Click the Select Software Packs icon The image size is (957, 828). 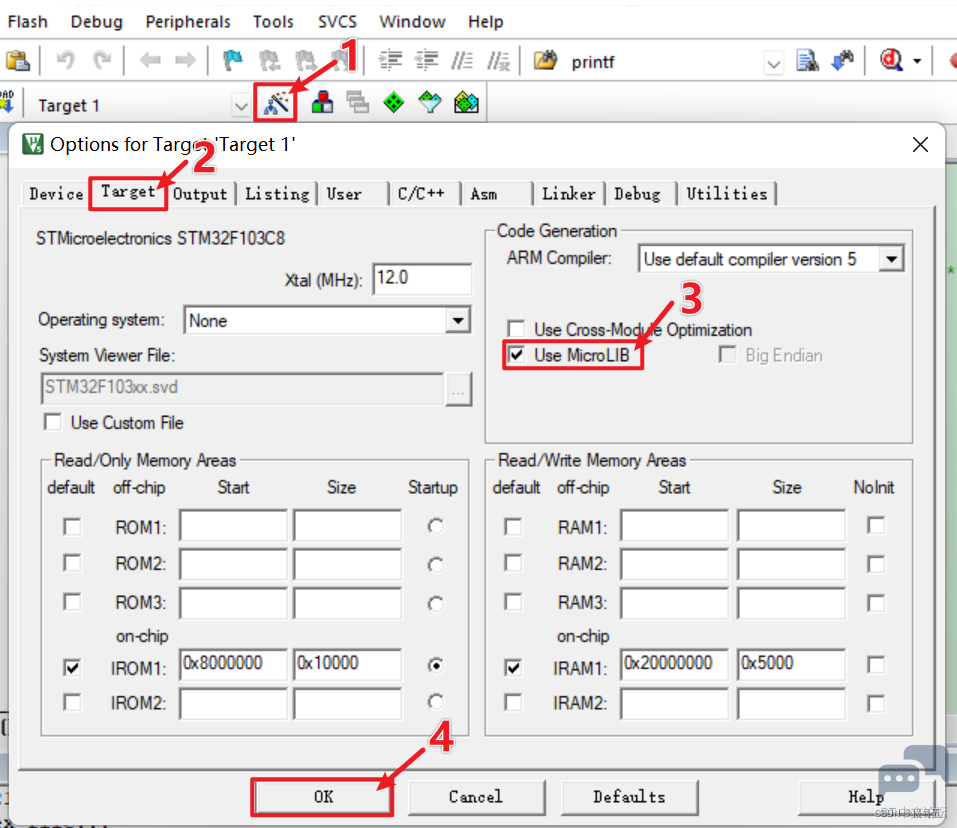(x=430, y=103)
